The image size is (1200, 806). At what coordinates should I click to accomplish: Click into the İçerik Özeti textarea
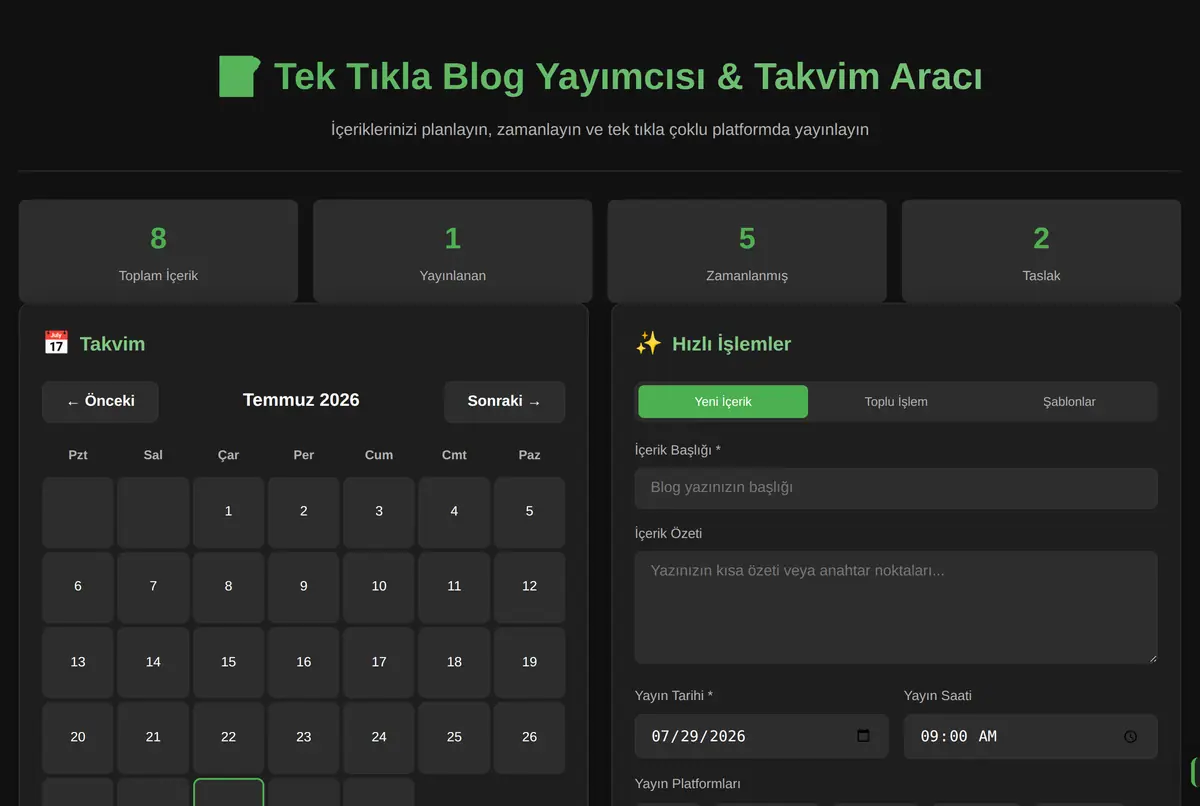896,607
